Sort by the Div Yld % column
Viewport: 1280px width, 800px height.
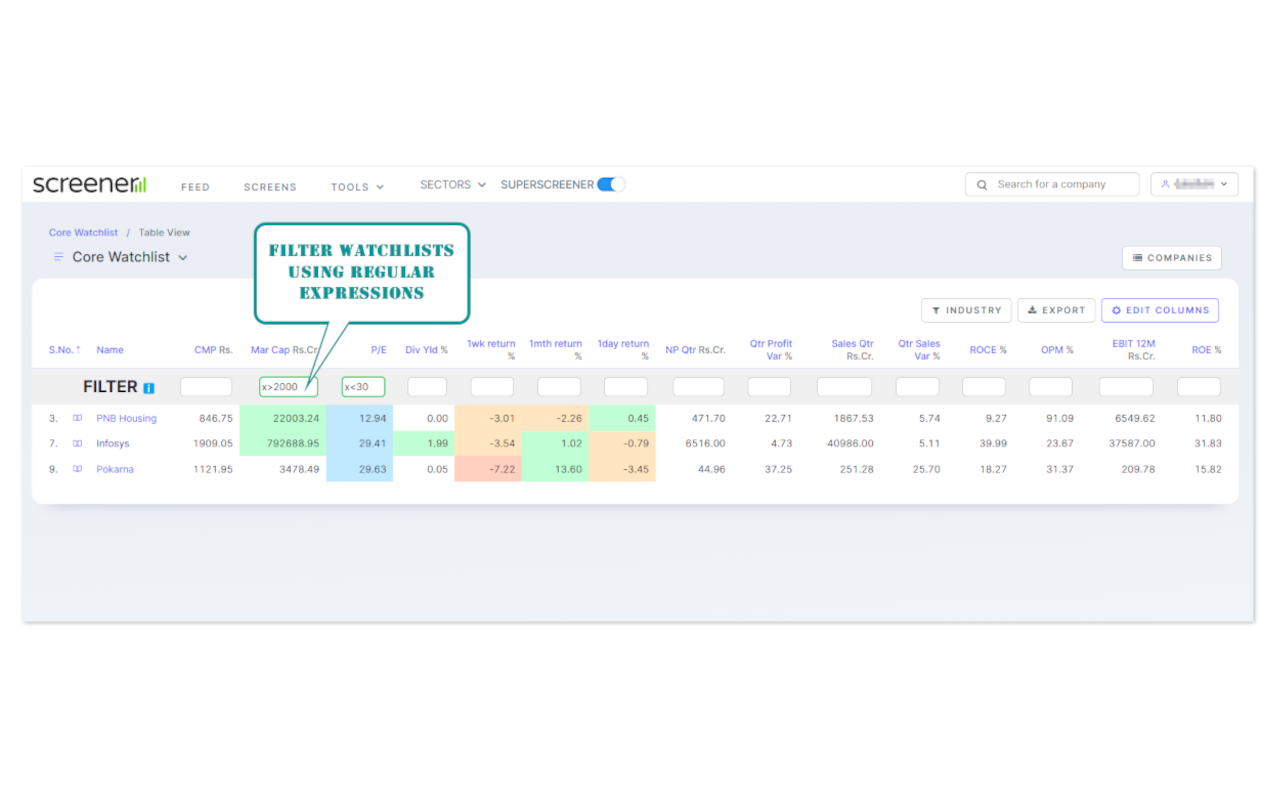pos(426,350)
